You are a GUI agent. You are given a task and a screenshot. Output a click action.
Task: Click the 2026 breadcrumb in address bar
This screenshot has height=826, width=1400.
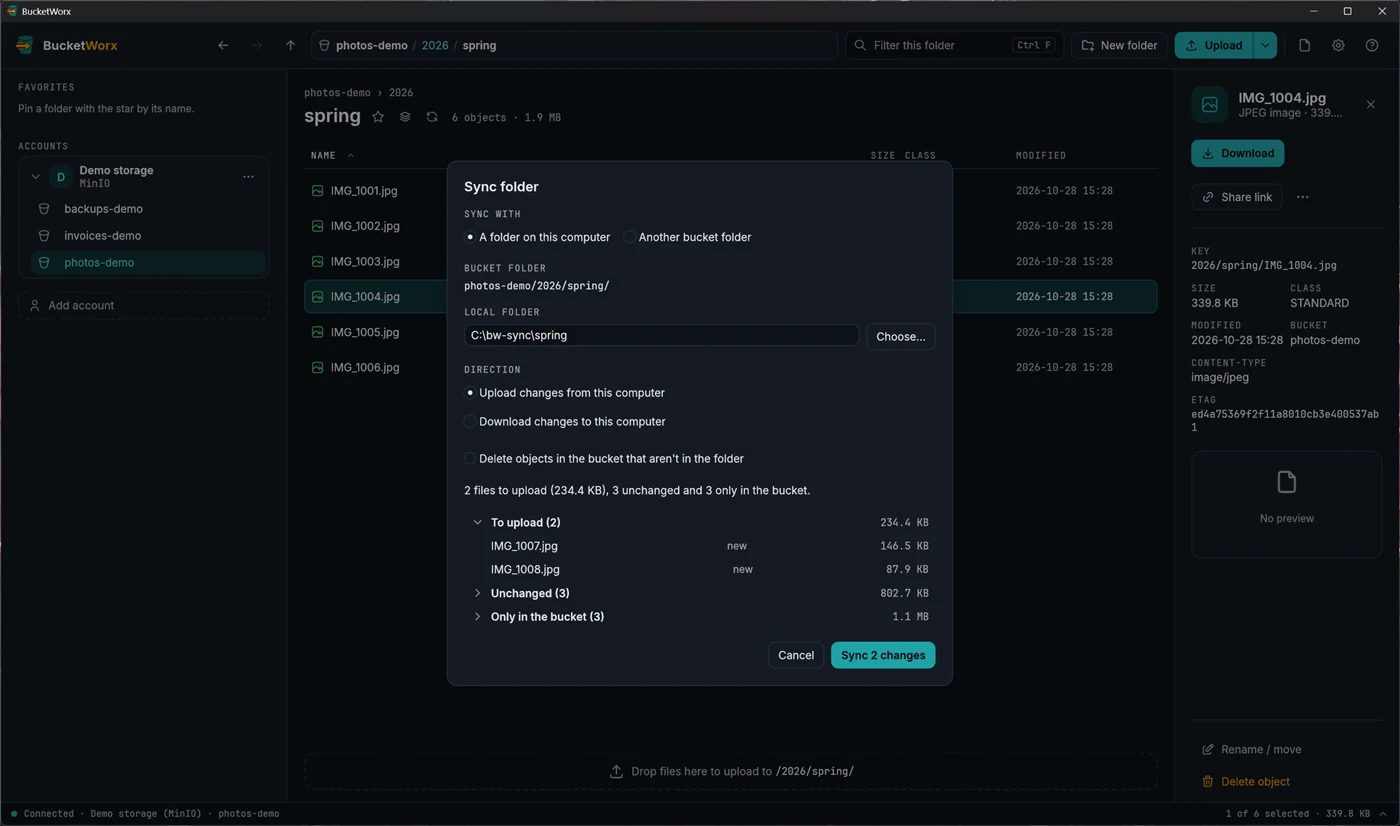(x=435, y=45)
